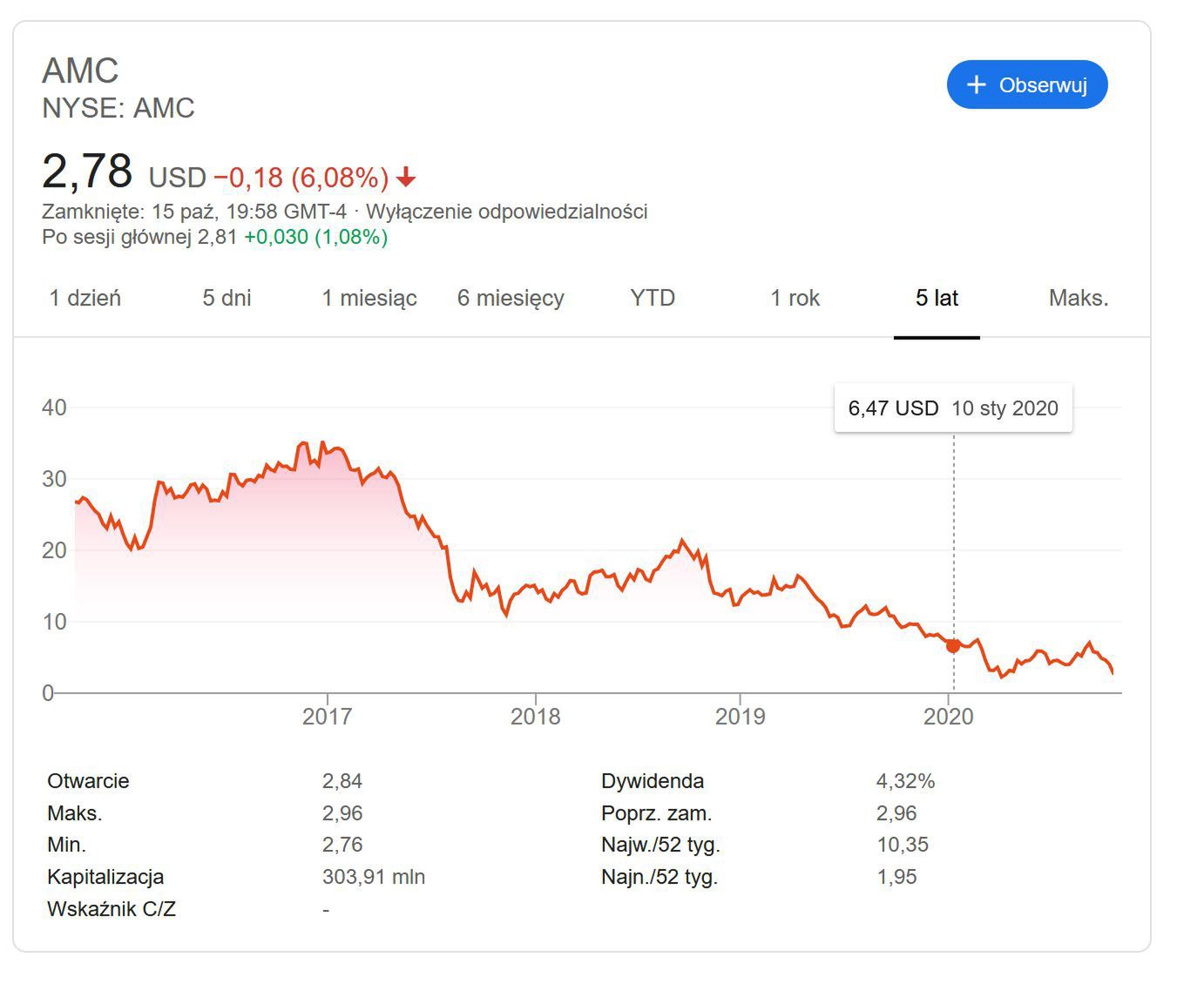Click the 2020 x-axis year label
The width and height of the screenshot is (1204, 984).
[x=948, y=717]
